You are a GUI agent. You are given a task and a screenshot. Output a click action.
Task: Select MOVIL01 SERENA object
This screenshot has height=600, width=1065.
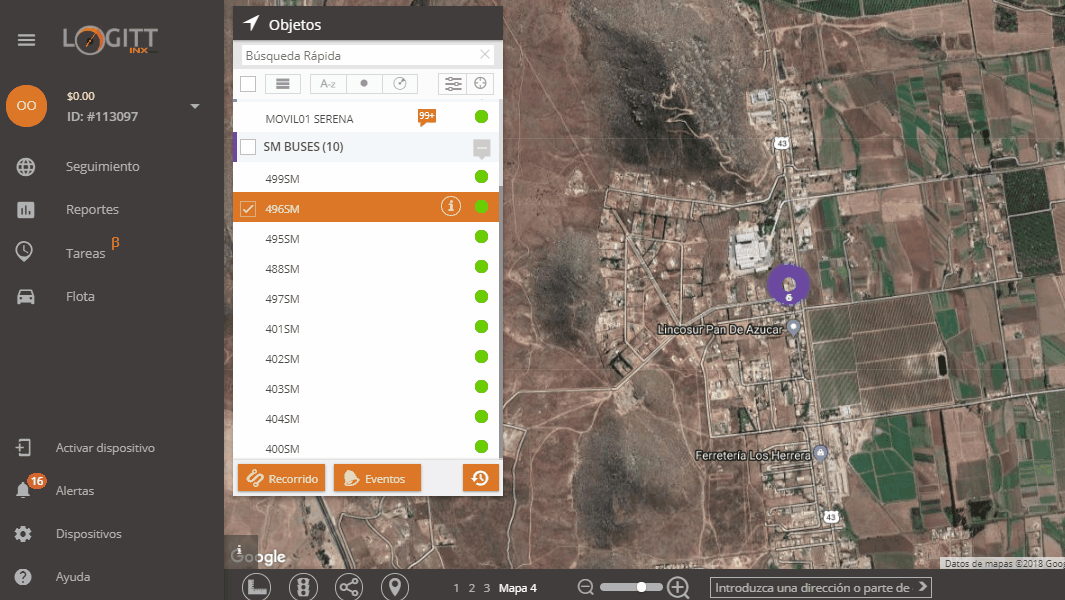tap(310, 119)
